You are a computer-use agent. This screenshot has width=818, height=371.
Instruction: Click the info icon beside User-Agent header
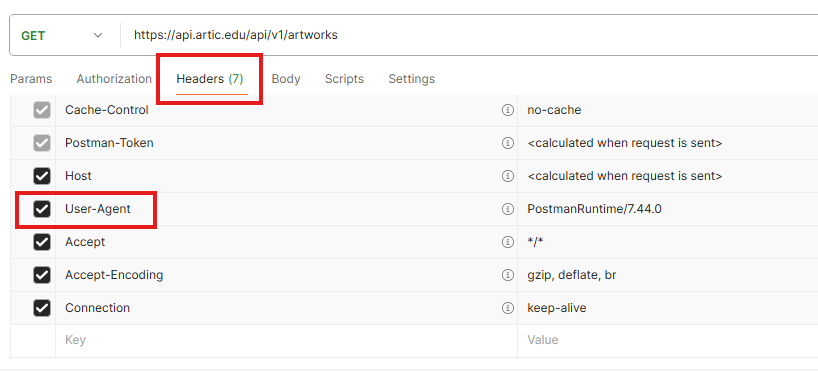point(508,209)
